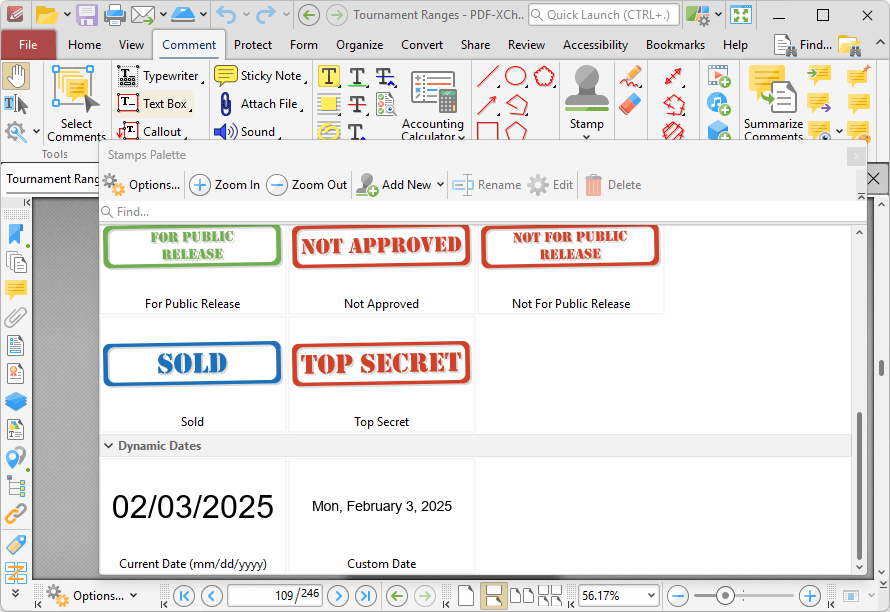
Task: Select the Eraser tool
Action: click(x=631, y=104)
